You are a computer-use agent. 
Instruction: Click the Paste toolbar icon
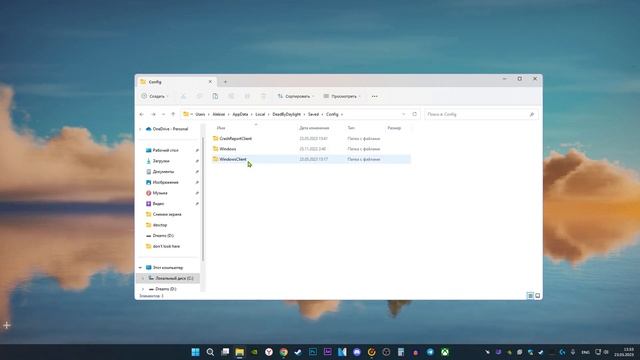click(x=215, y=96)
